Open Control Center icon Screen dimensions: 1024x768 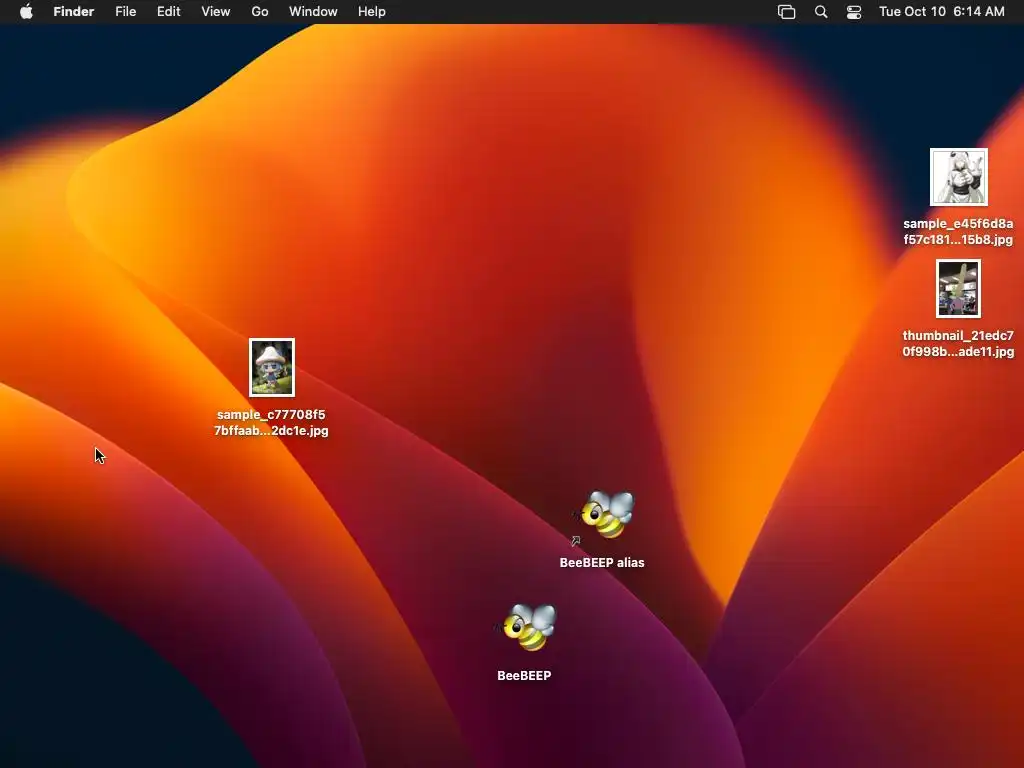[x=854, y=12]
